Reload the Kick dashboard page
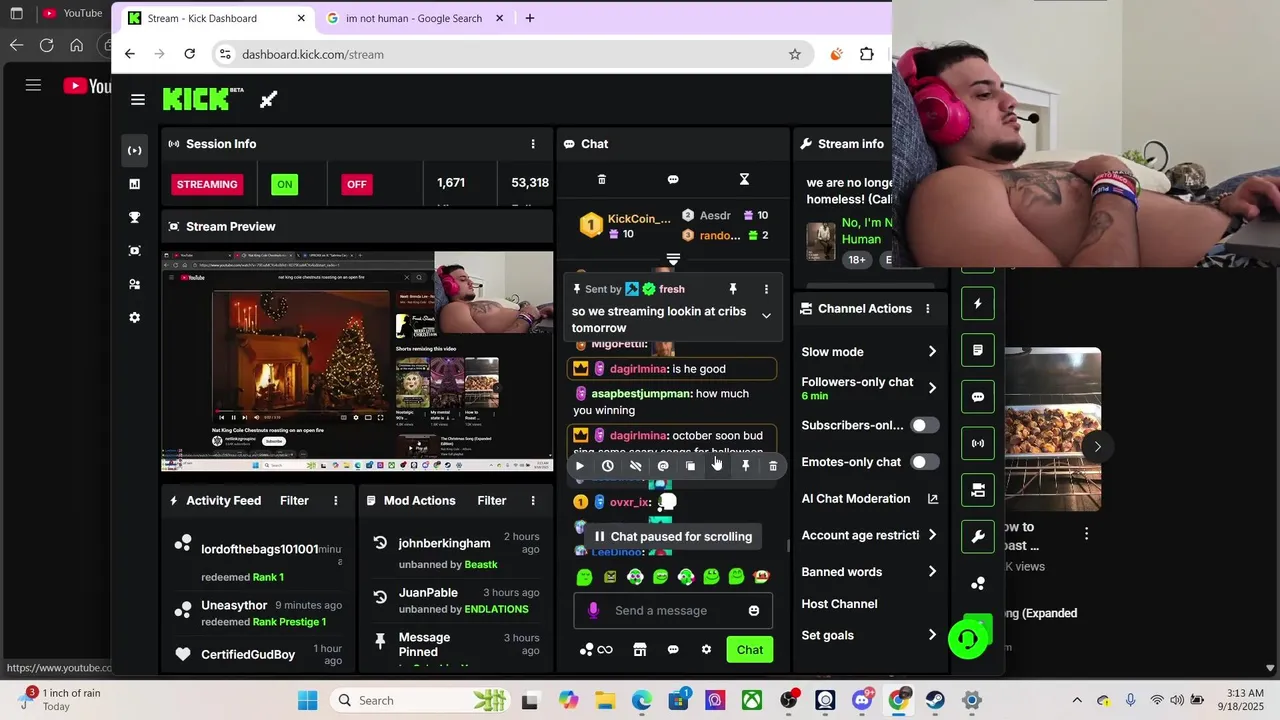Screen dimensions: 1280x720 (190, 54)
